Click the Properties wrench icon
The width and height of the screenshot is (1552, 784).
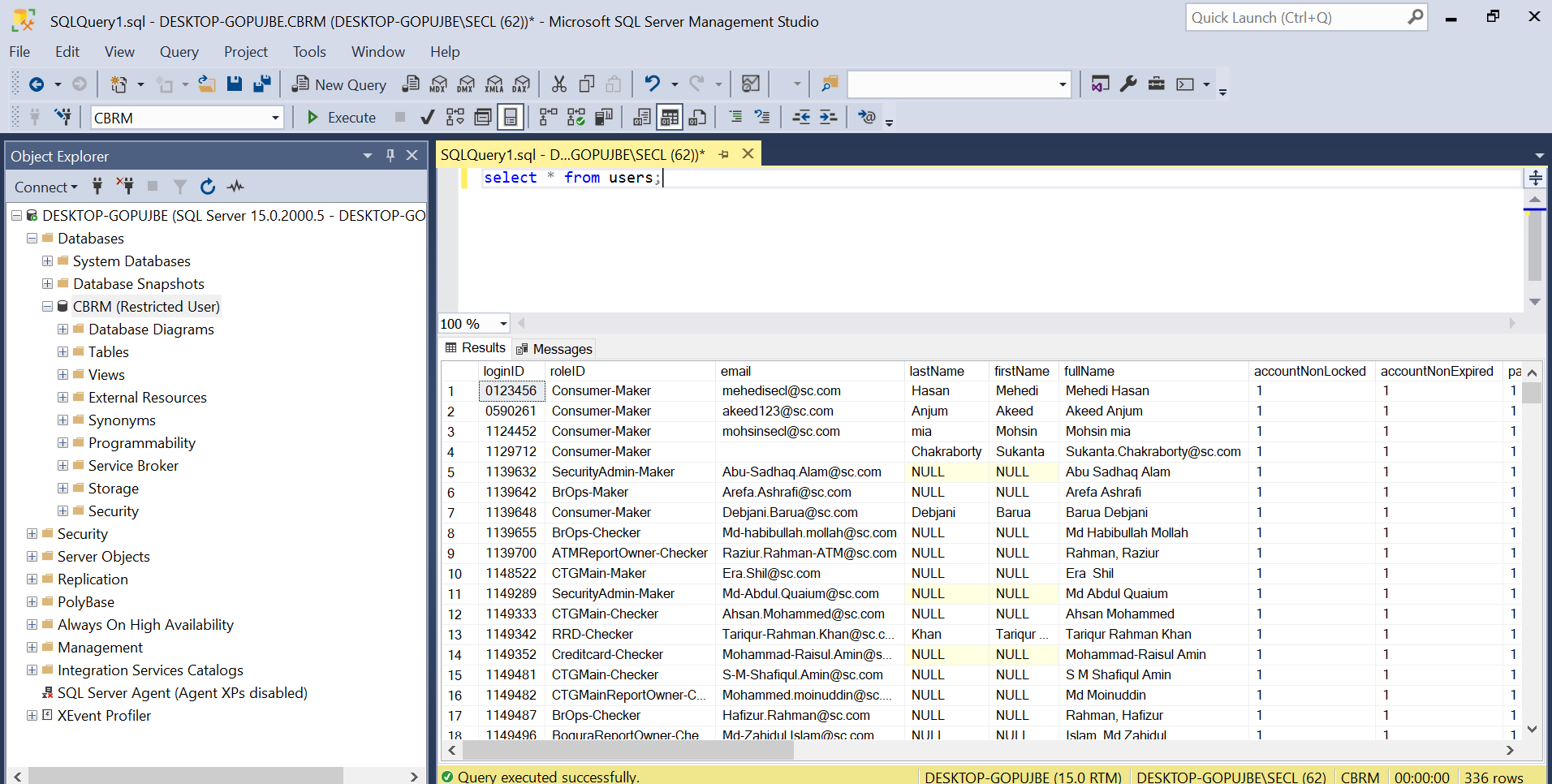(1128, 84)
